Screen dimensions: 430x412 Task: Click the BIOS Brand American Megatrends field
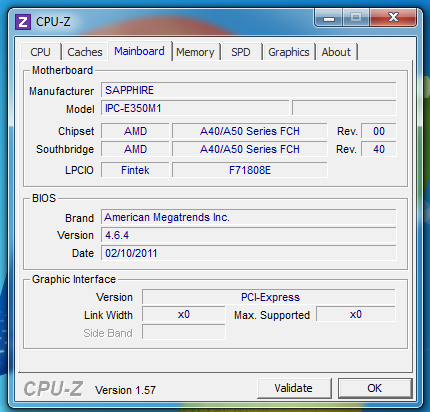[x=249, y=217]
